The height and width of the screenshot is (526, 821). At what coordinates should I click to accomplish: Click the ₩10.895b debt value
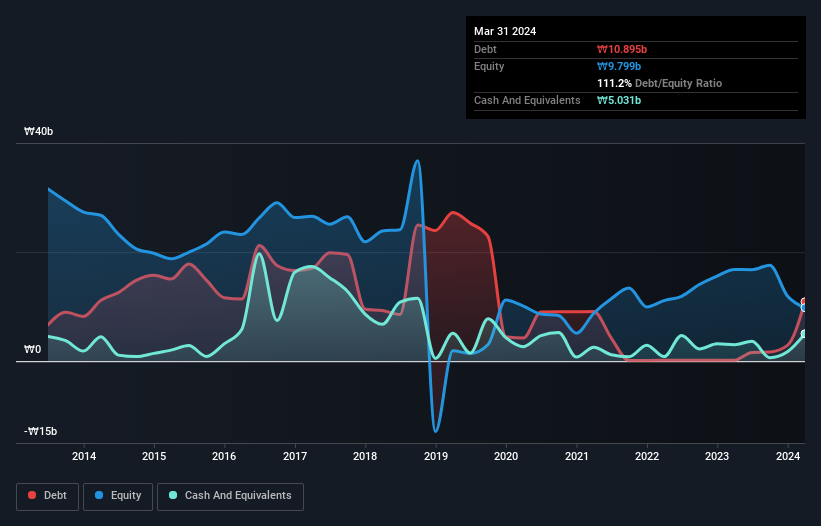point(622,49)
